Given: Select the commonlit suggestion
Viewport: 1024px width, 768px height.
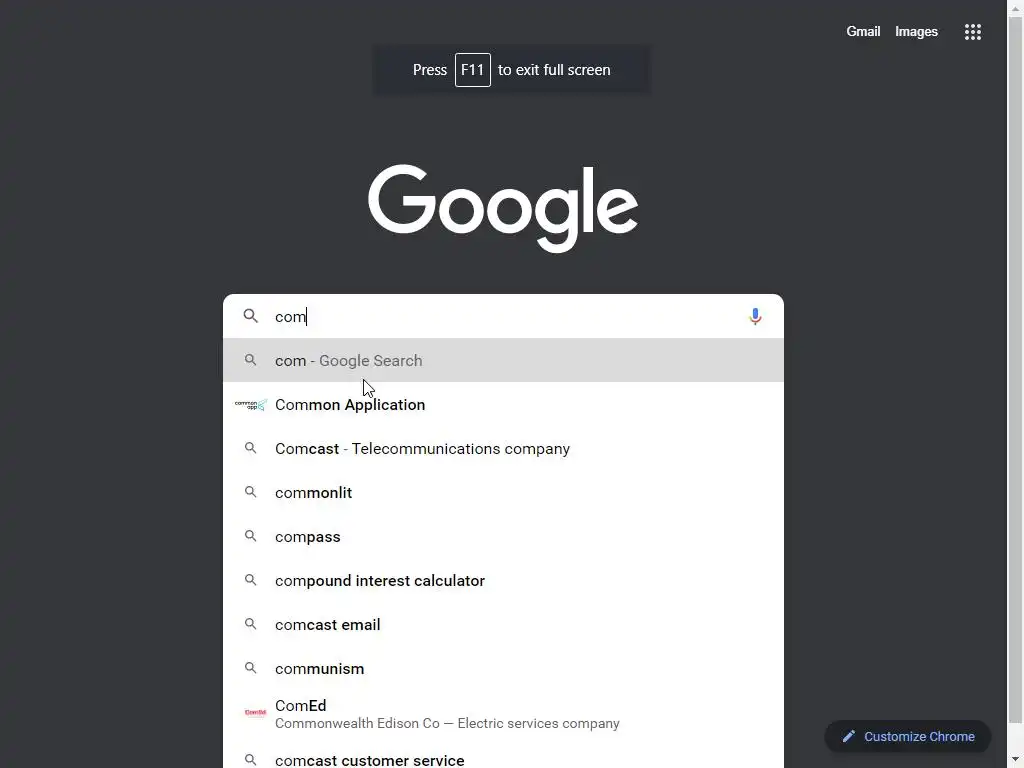Looking at the screenshot, I should click(503, 492).
